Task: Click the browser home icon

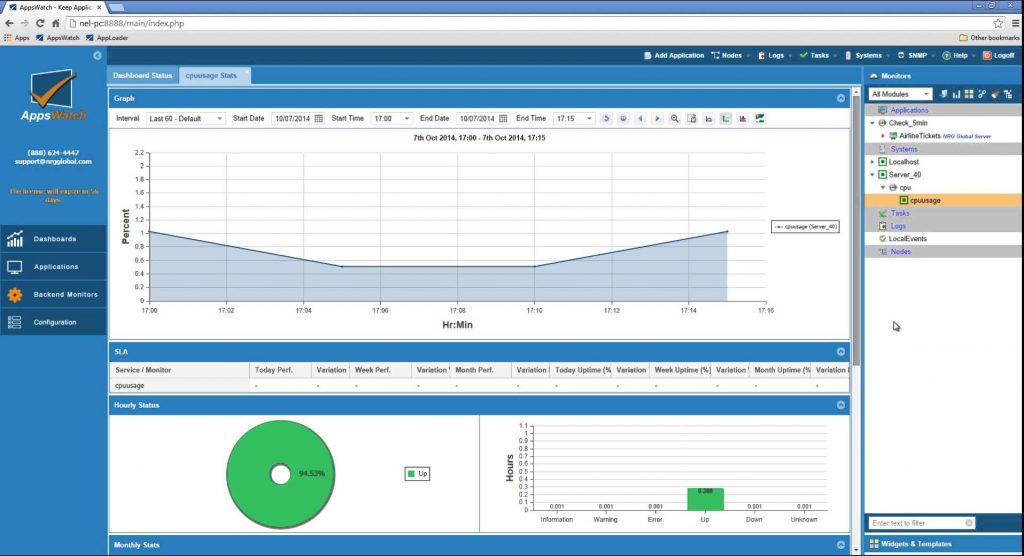Action: point(56,23)
